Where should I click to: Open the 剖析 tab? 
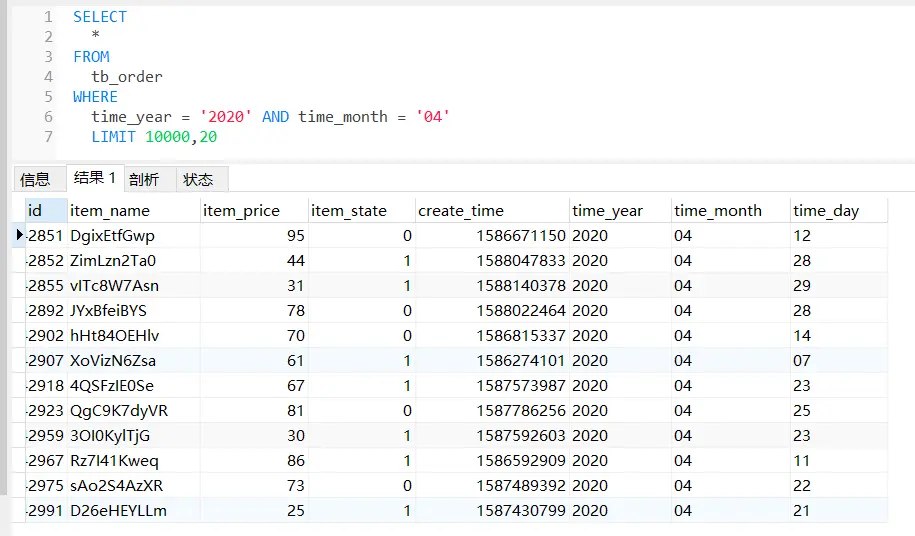coord(144,179)
